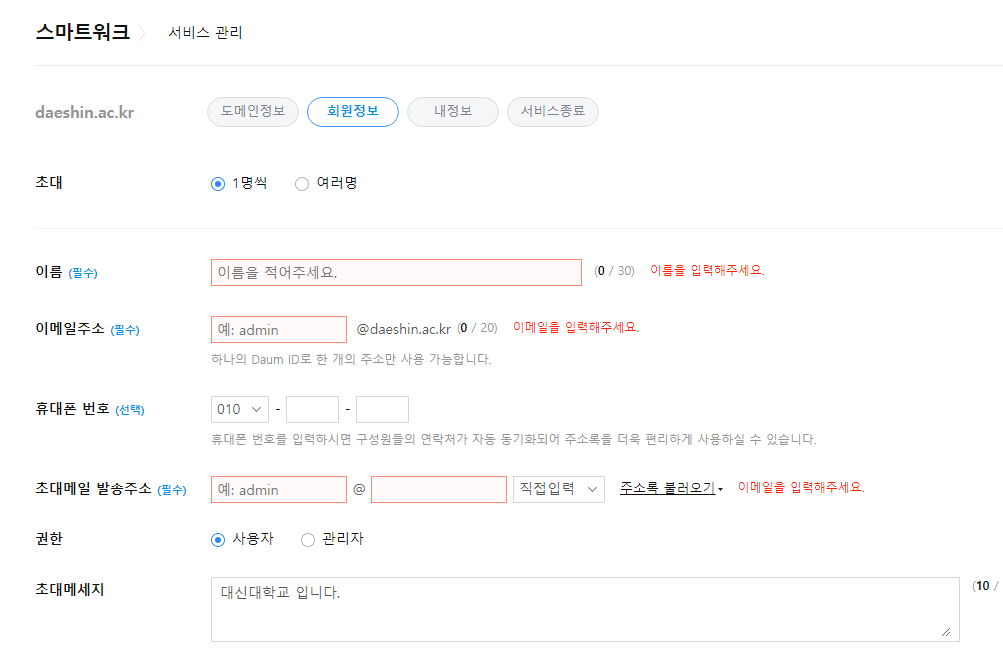Click the 초대메세지 message text area

(585, 609)
